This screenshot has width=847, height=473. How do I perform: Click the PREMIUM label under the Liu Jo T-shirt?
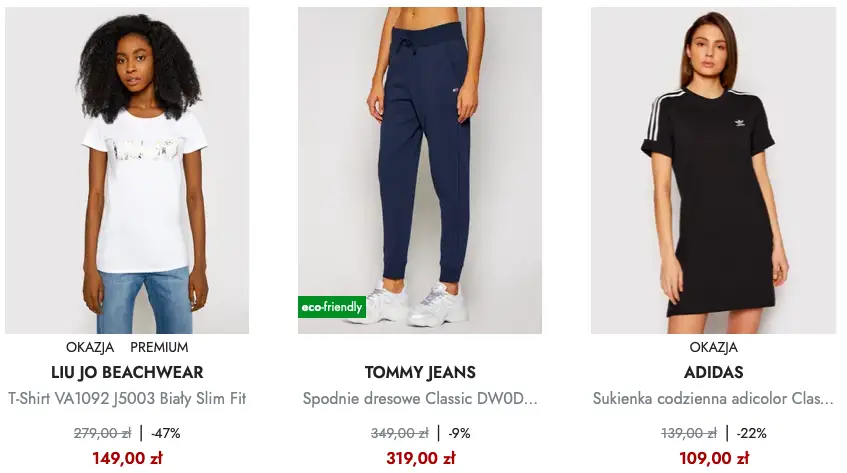click(159, 348)
